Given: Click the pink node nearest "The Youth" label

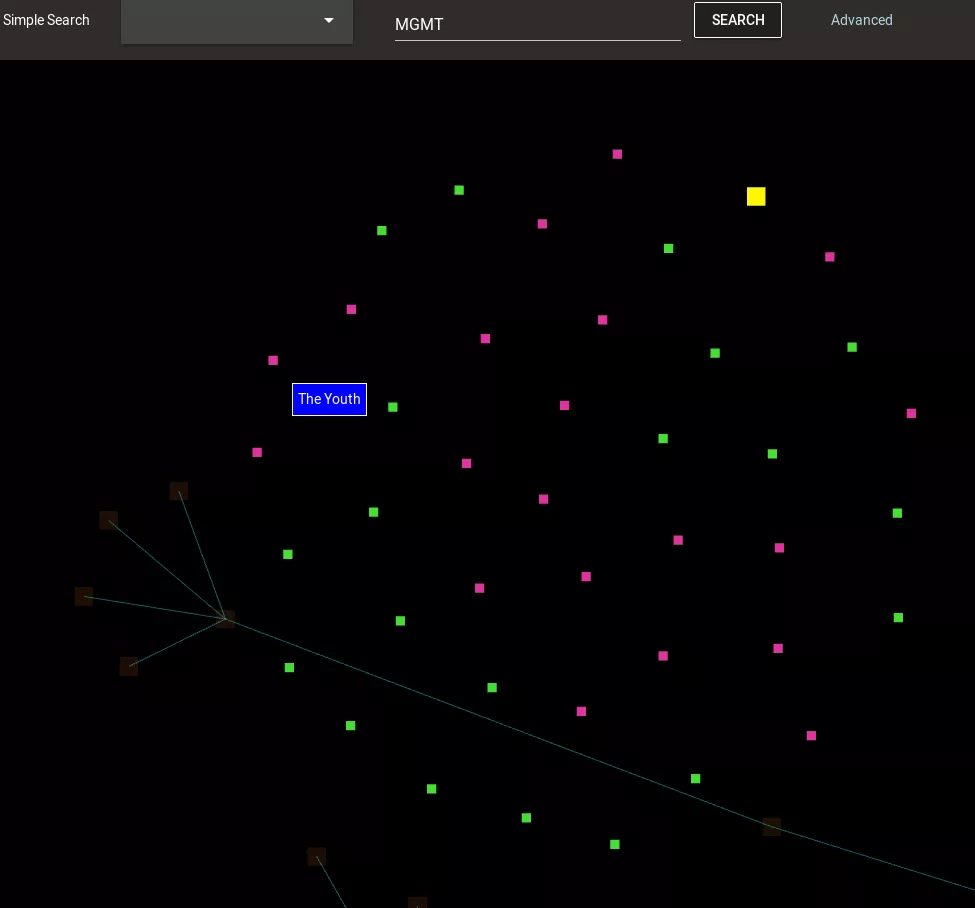Looking at the screenshot, I should pyautogui.click(x=273, y=361).
